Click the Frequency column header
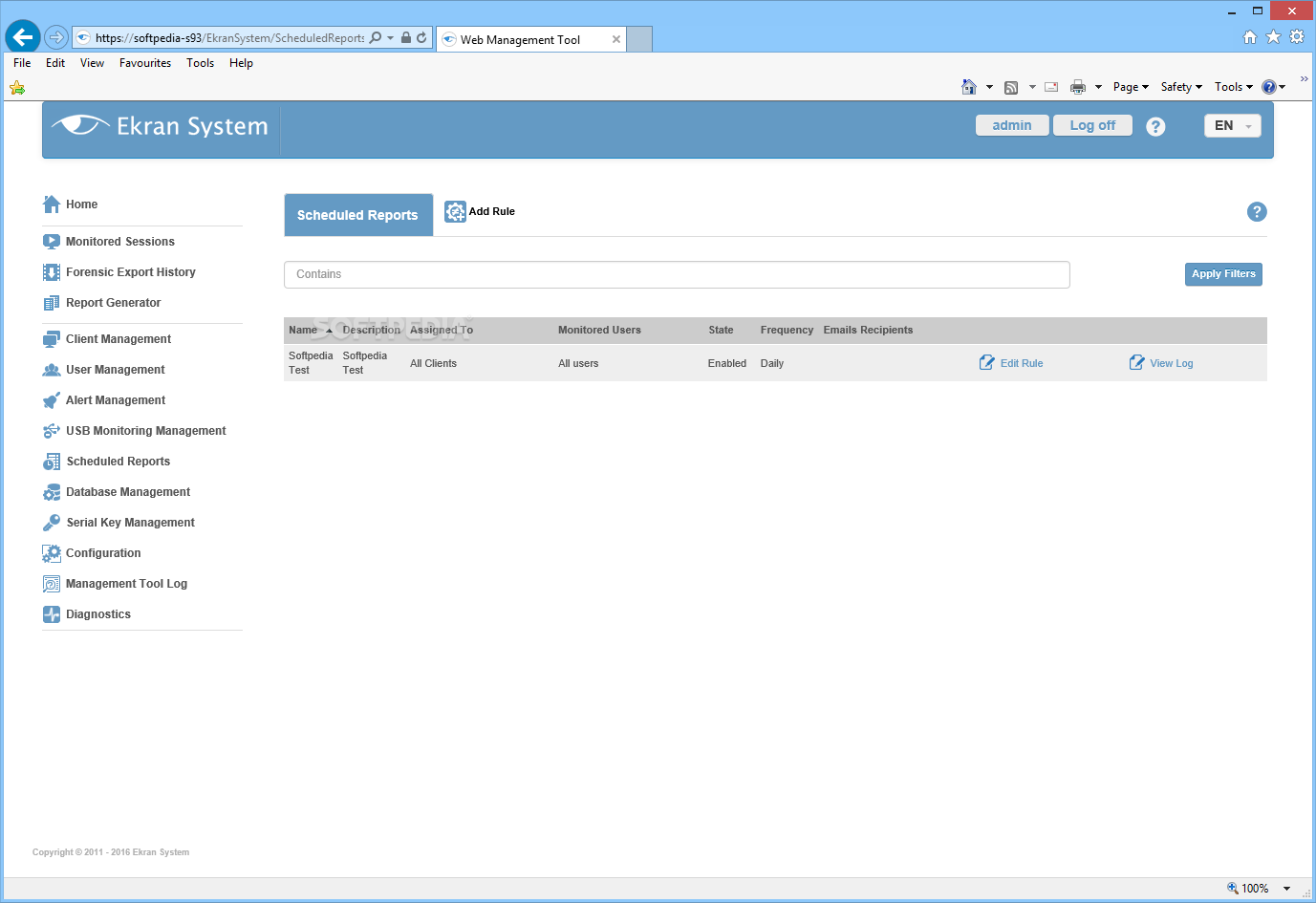 (x=787, y=331)
